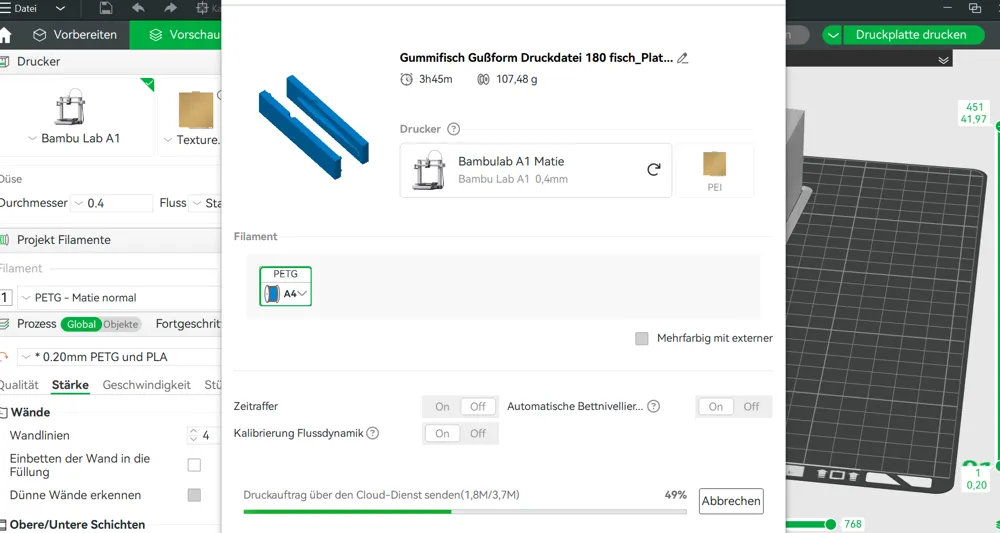Expand the PETG - Matie normal filament dropdown
The width and height of the screenshot is (1000, 533).
[x=119, y=298]
